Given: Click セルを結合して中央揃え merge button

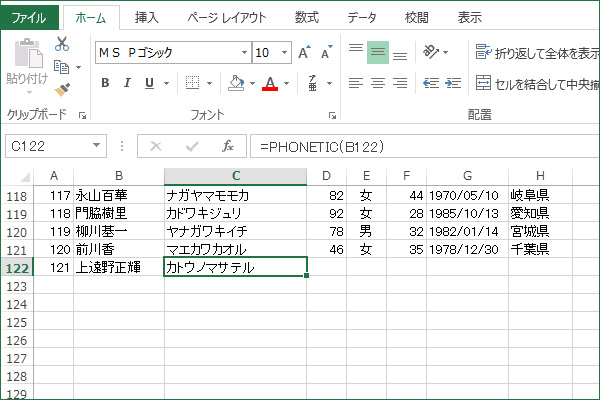Looking at the screenshot, I should 537,83.
